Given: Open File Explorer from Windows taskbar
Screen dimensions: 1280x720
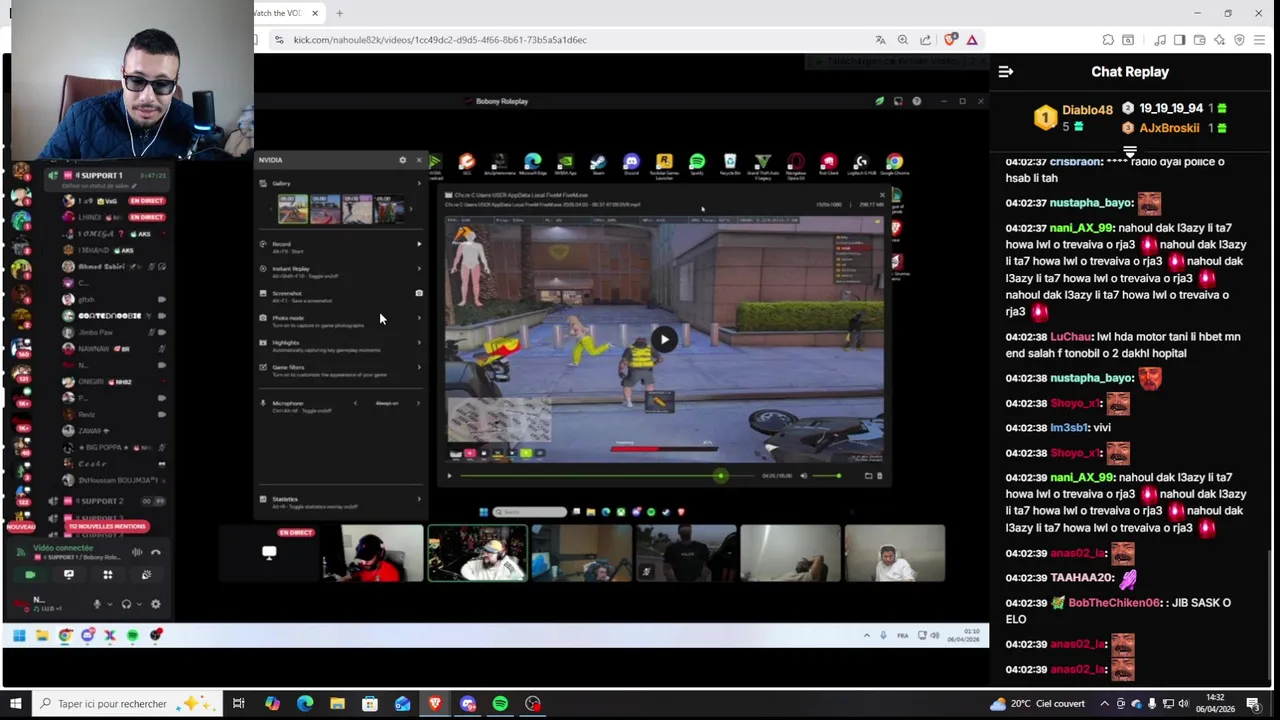Looking at the screenshot, I should [x=337, y=704].
